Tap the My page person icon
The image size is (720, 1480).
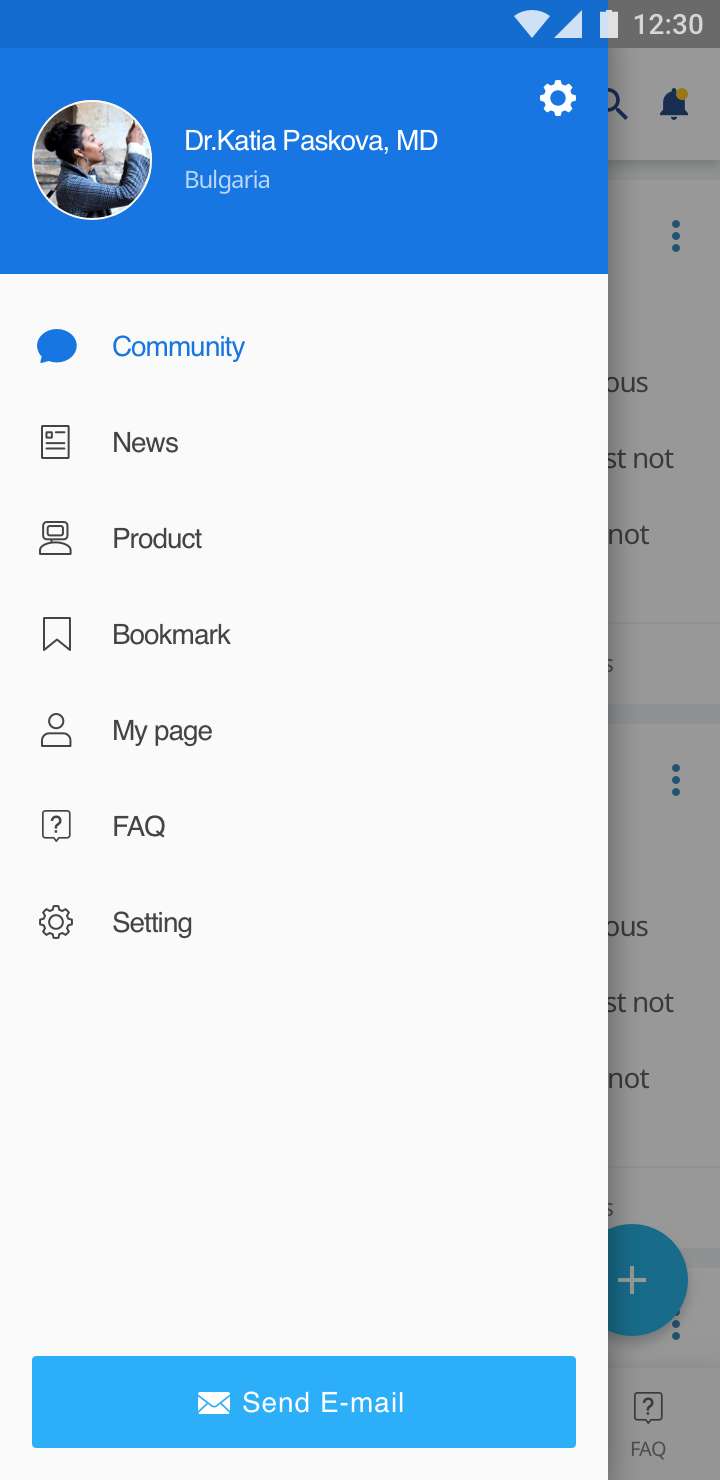tap(56, 730)
